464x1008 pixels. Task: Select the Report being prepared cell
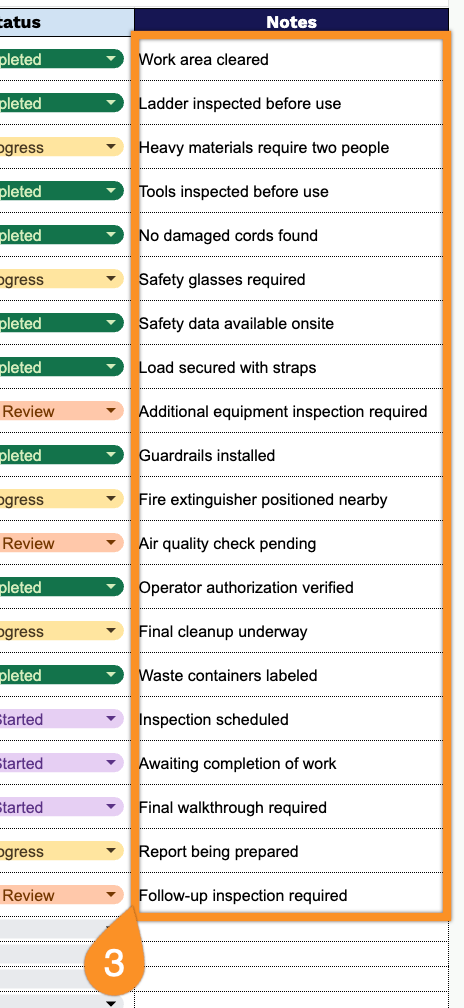(x=289, y=851)
